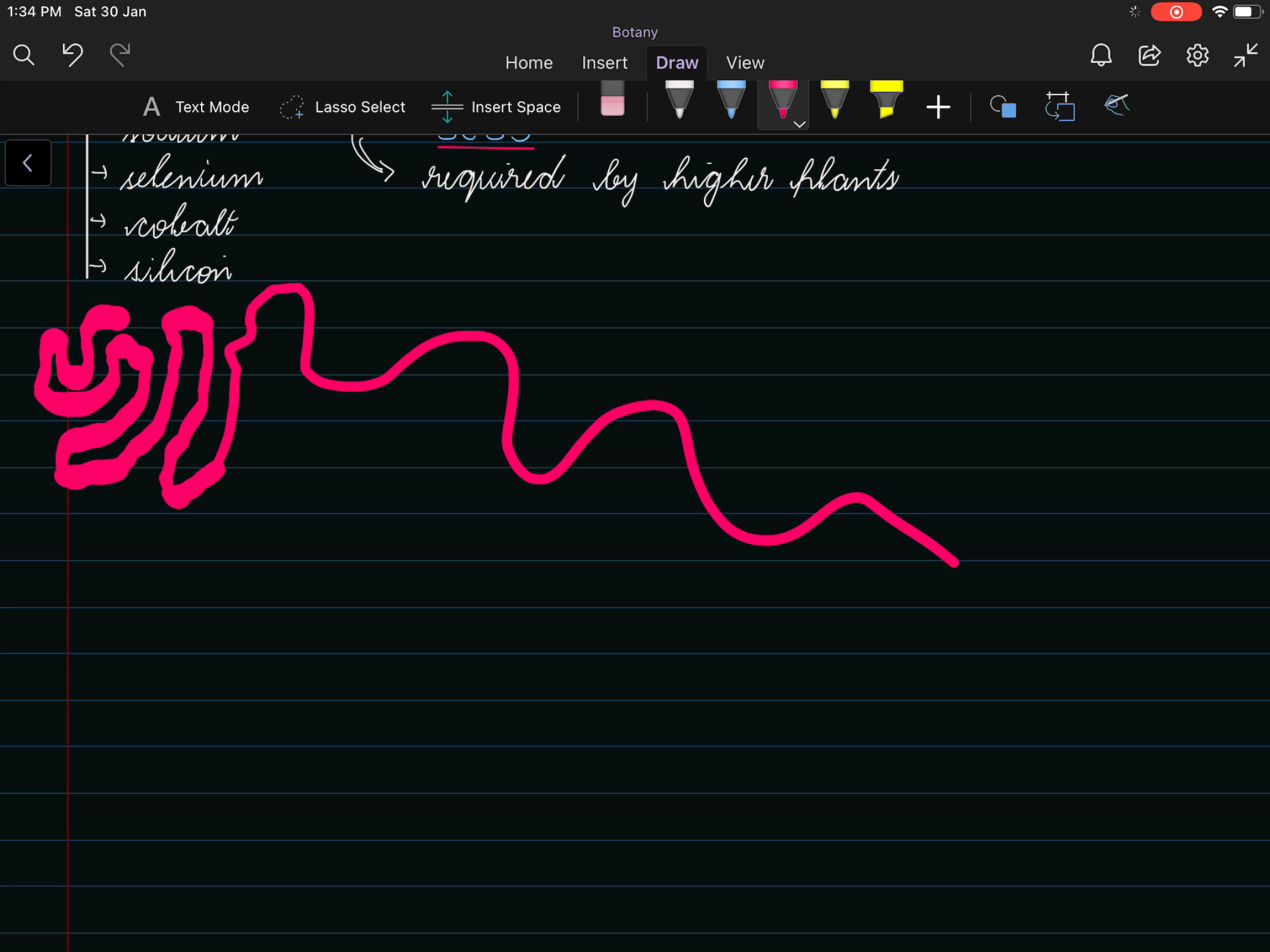Open the shapes tool
The height and width of the screenshot is (952, 1270).
(1002, 107)
